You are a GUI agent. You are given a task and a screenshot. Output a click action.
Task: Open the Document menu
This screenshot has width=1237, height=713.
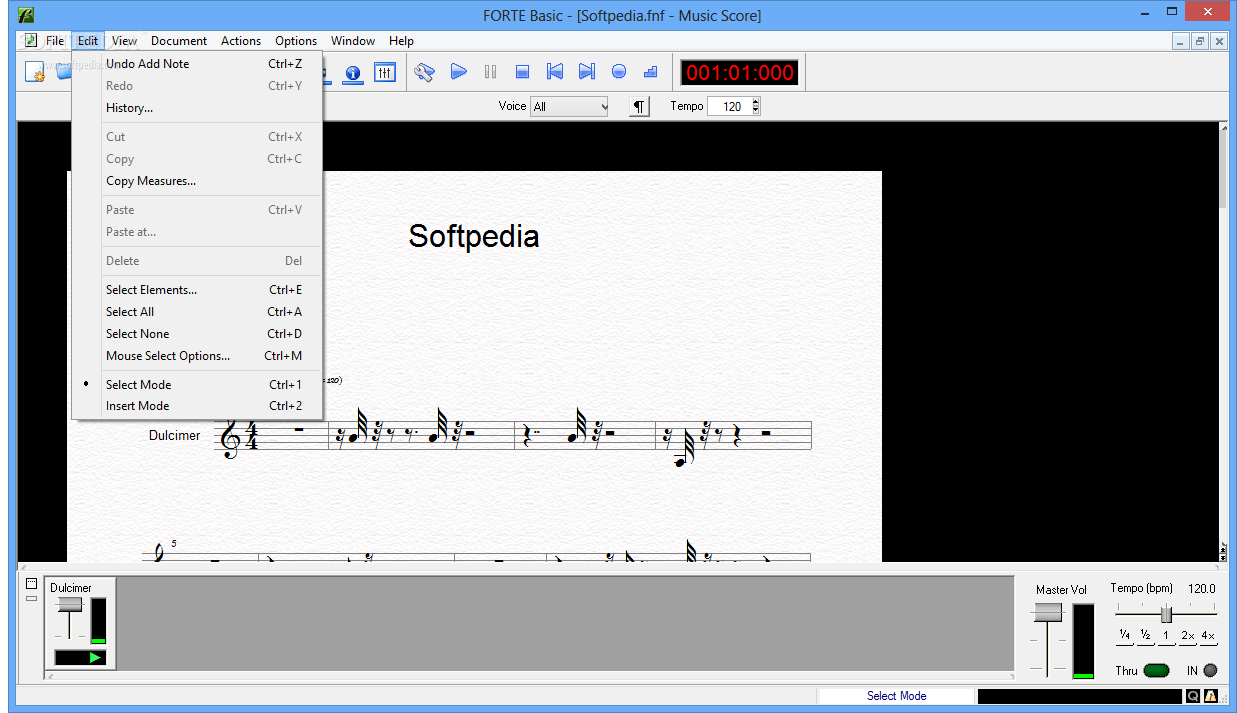tap(179, 41)
